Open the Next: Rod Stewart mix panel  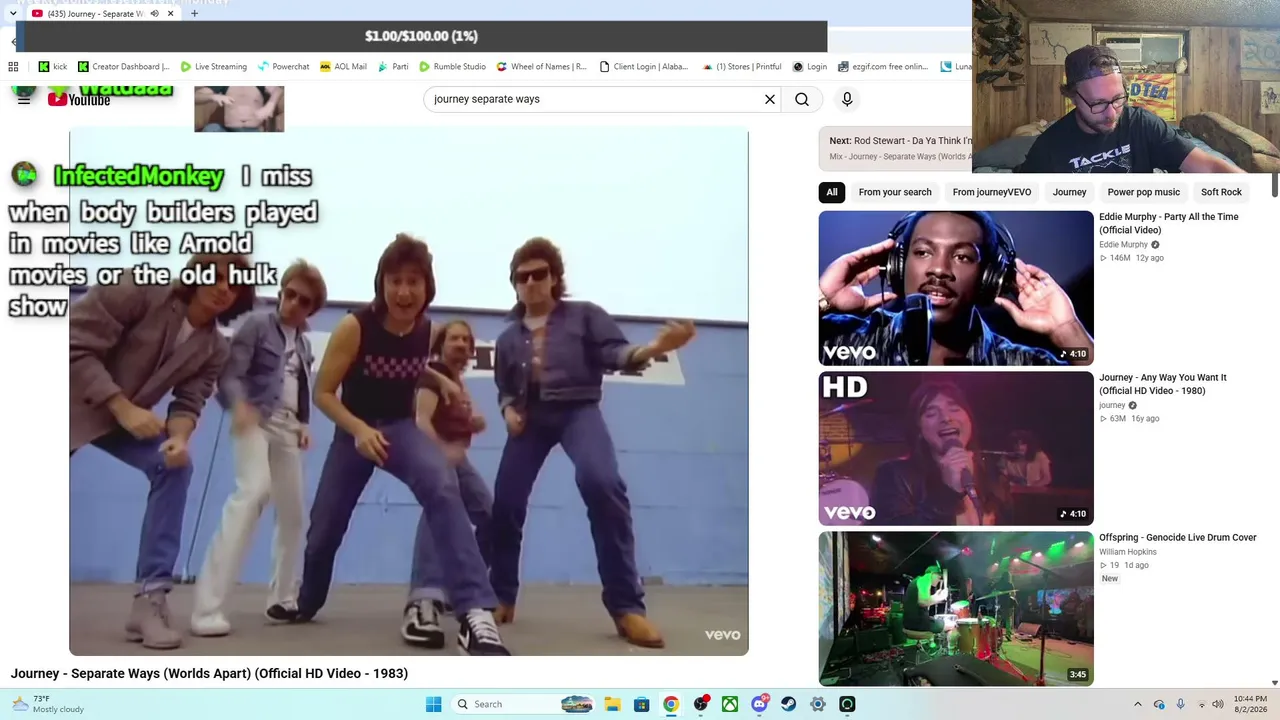tap(896, 148)
